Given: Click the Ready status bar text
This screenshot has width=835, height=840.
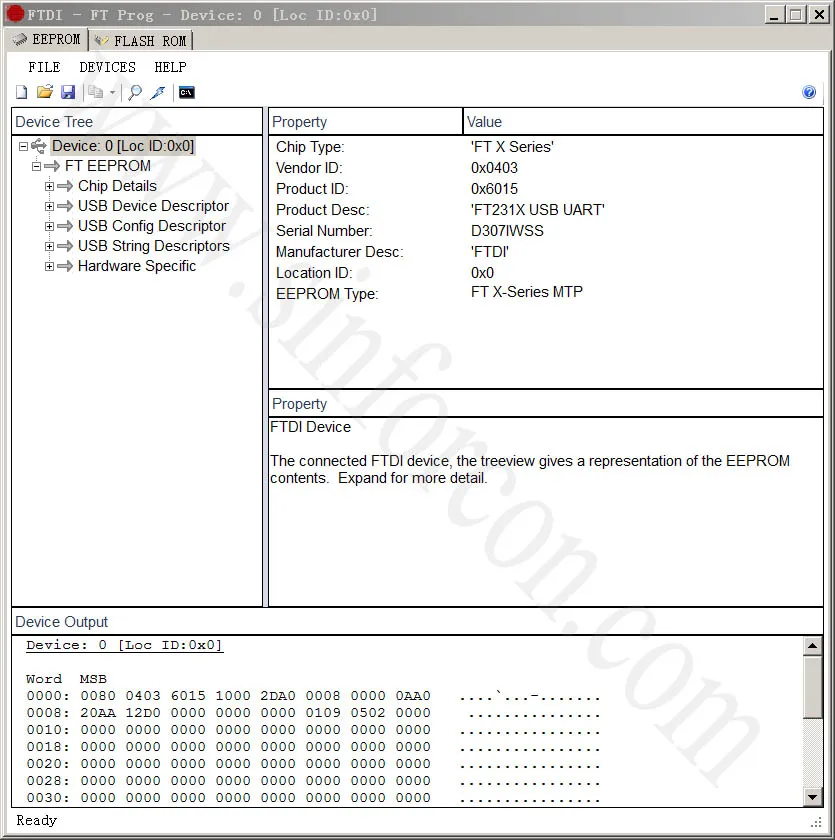Looking at the screenshot, I should click(36, 820).
